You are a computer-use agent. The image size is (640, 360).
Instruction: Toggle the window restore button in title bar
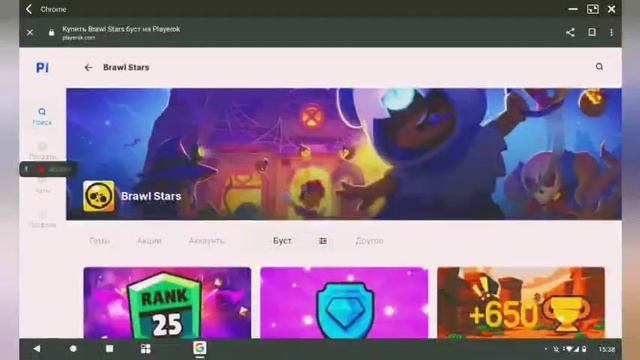[592, 9]
